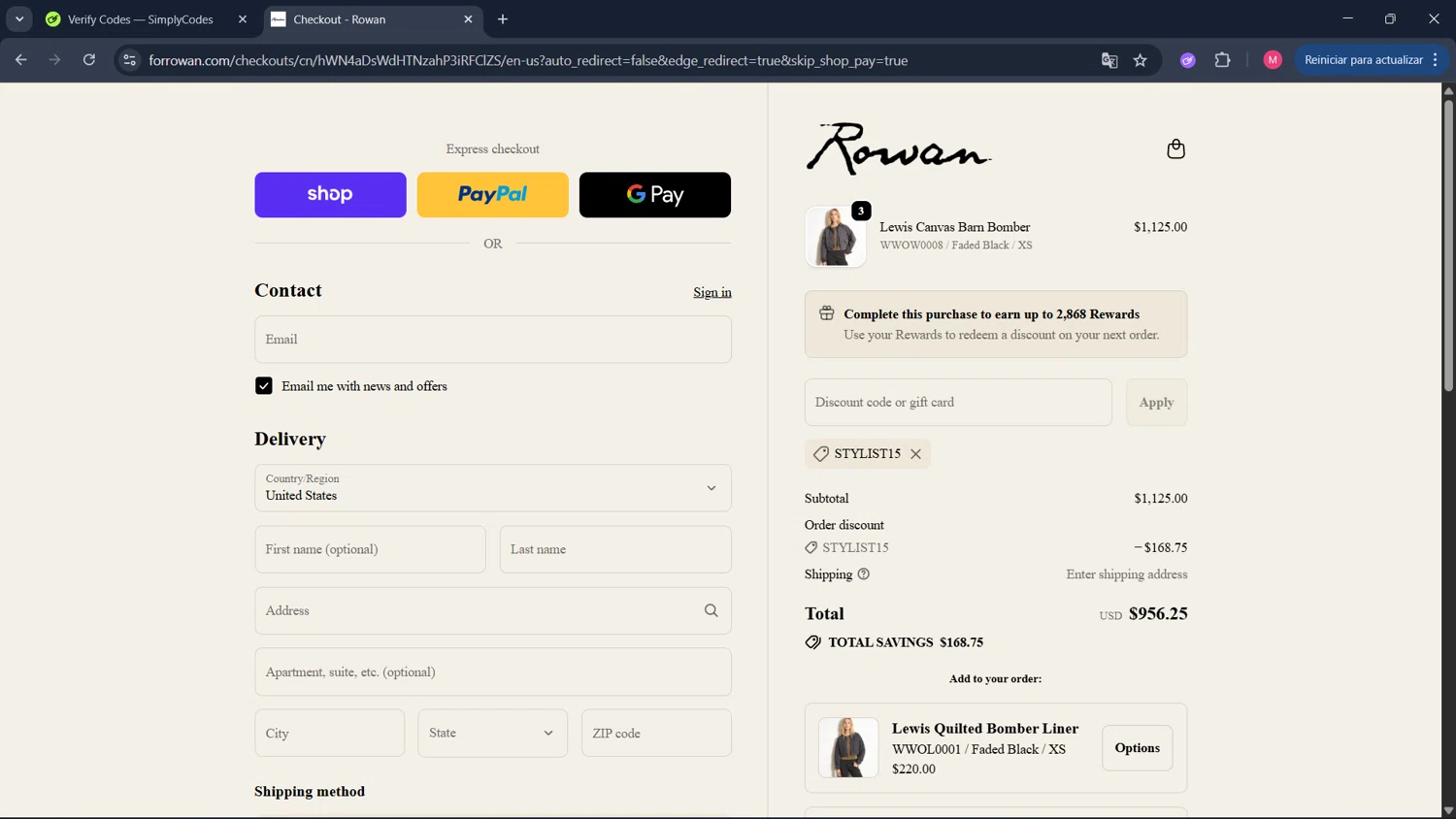Bookmark this page with the star icon
Viewport: 1456px width, 819px height.
coord(1140,60)
